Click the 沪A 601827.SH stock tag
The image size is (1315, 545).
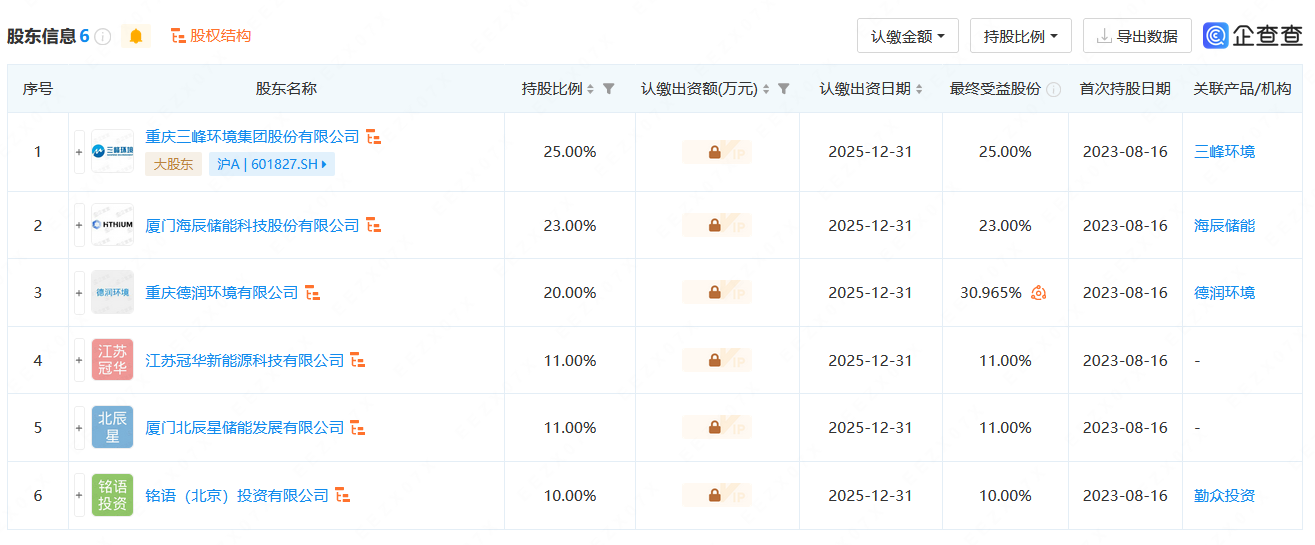click(x=272, y=164)
